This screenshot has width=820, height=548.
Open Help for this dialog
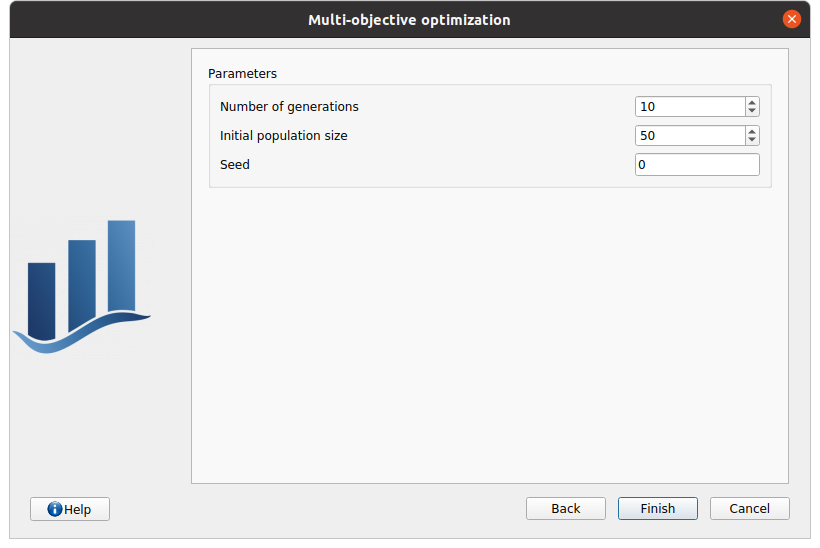click(70, 509)
